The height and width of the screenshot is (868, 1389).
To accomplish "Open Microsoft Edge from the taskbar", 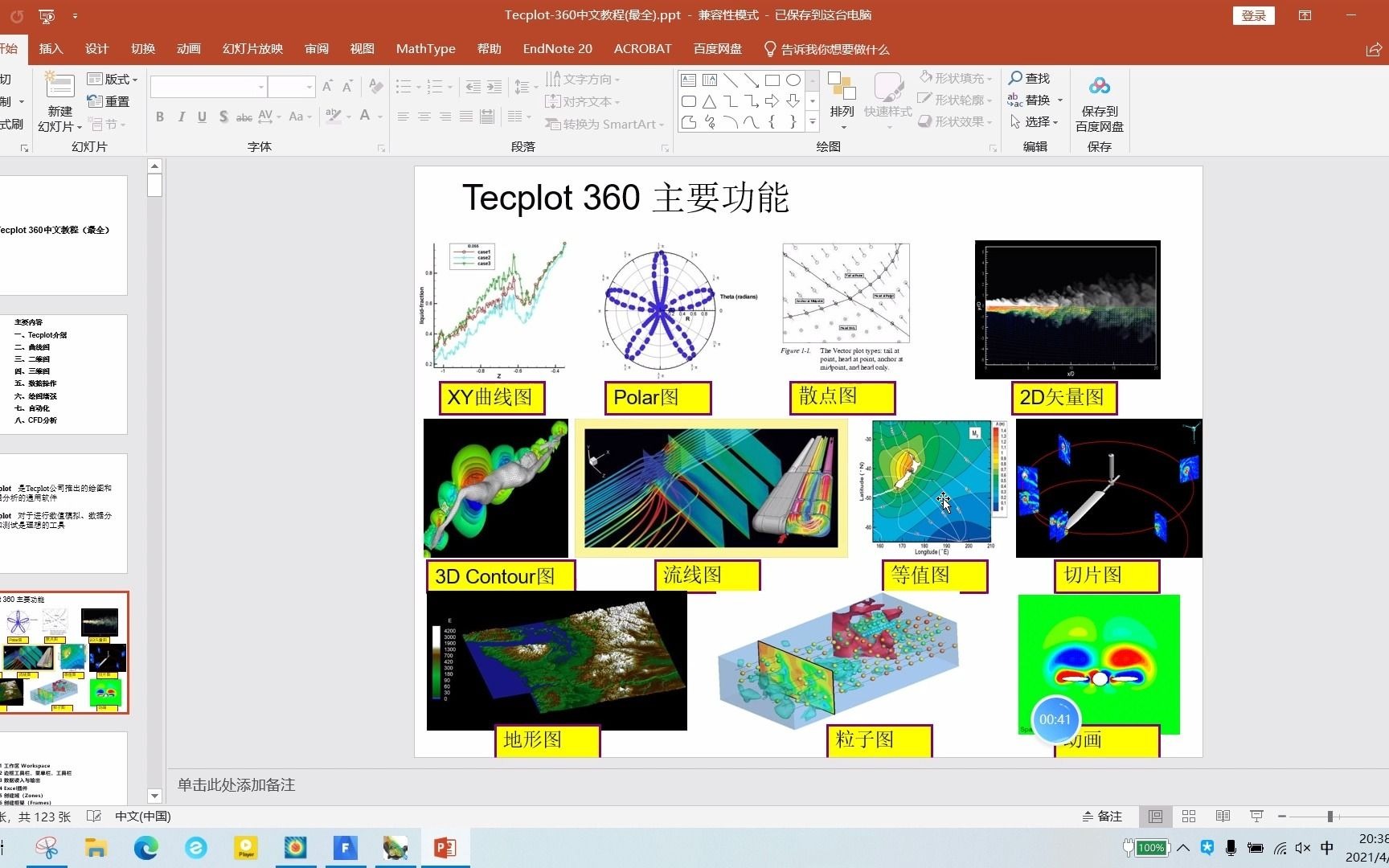I will tap(145, 847).
